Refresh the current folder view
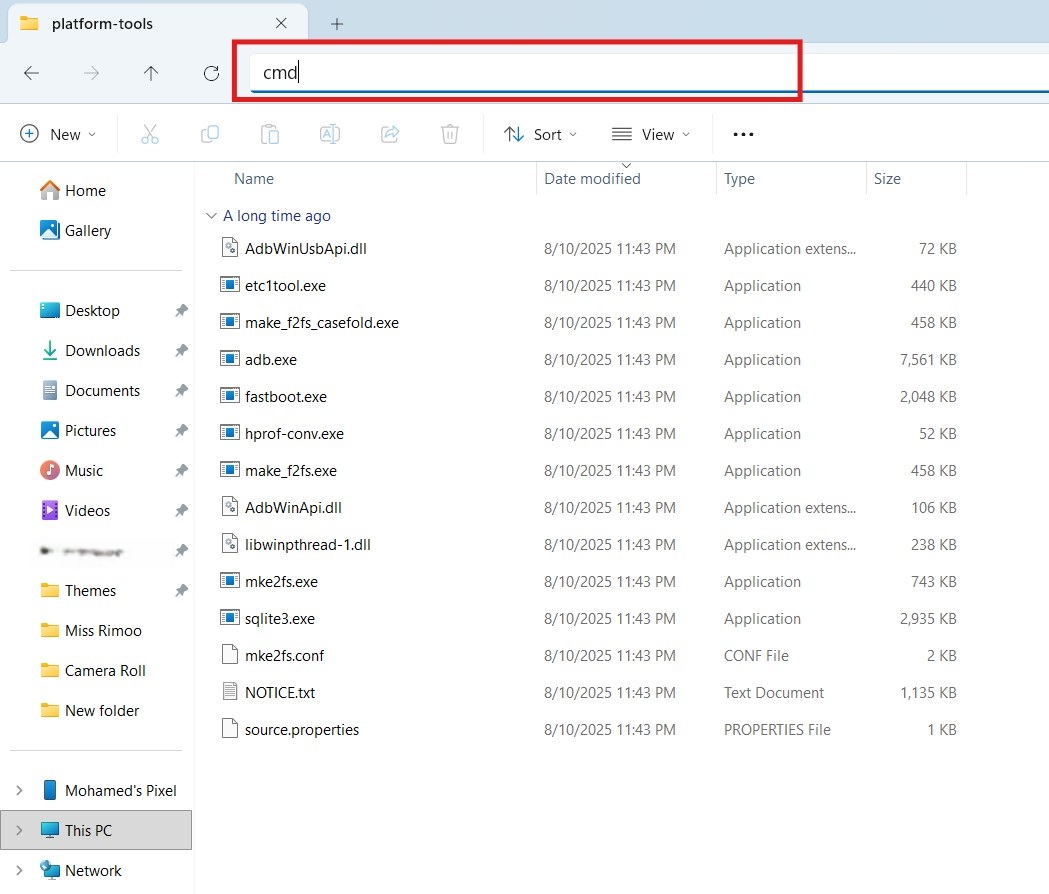The width and height of the screenshot is (1049, 894). pos(211,73)
